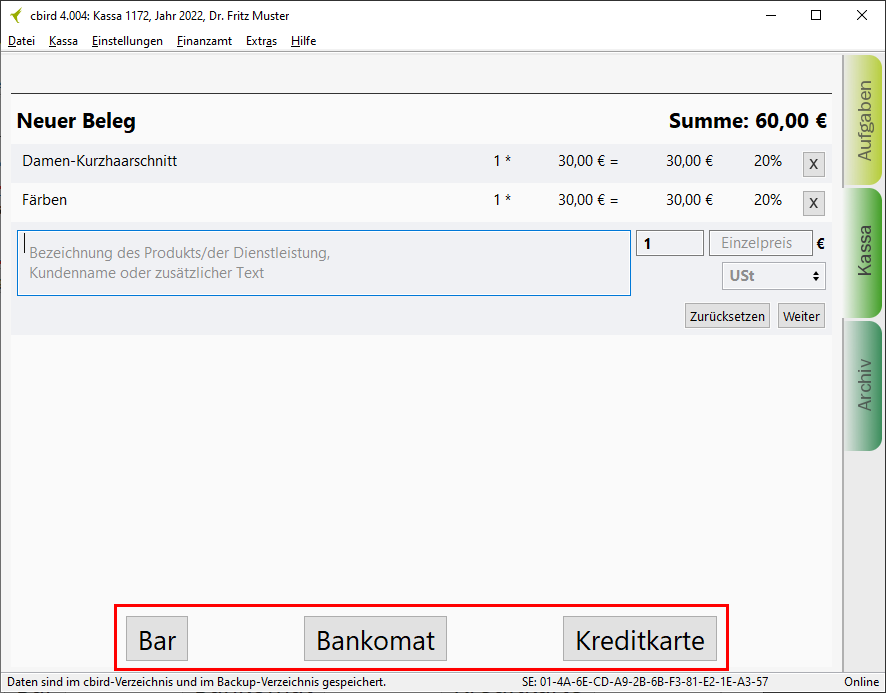
Task: Choose Bankomat payment method
Action: tap(375, 640)
